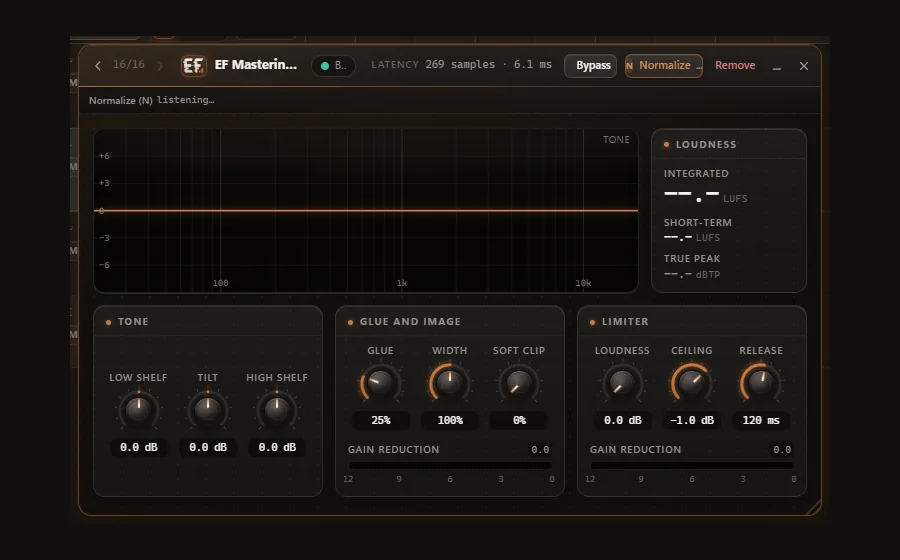Click the Ceiling knob
This screenshot has width=900, height=560.
[692, 383]
